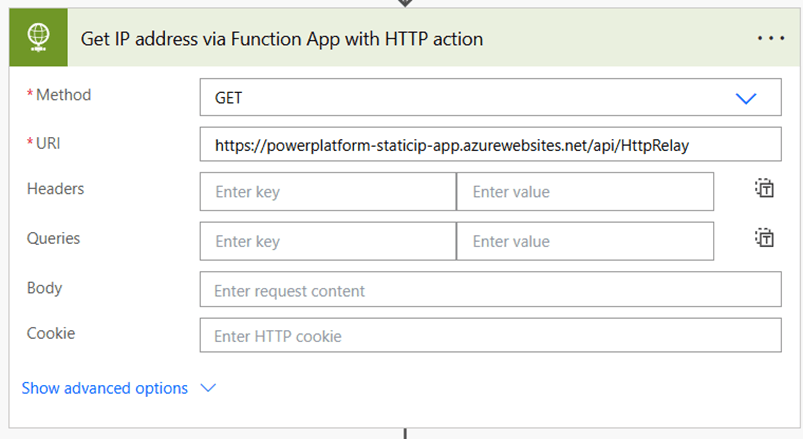Focus the Headers 'Enter key' field
Screen dimensions: 803x439
pos(328,192)
